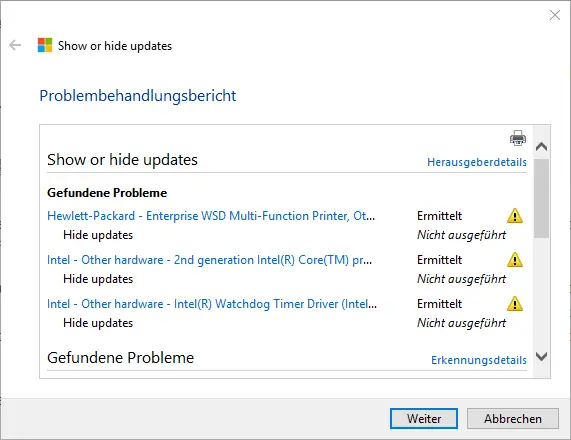
Task: Click the scroll up arrow
Action: click(542, 146)
